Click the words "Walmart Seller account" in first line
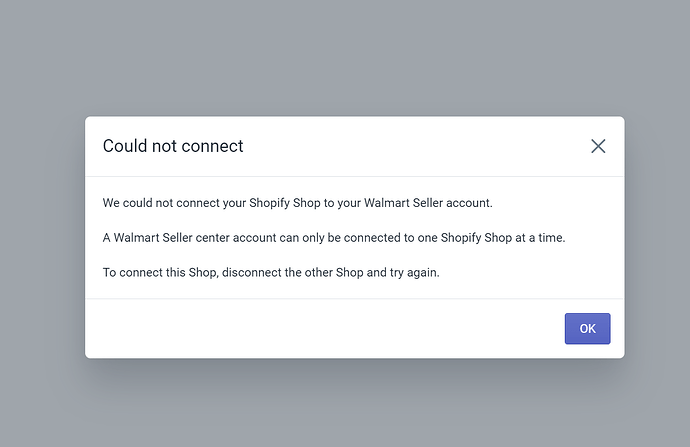Image resolution: width=690 pixels, height=447 pixels. click(427, 203)
